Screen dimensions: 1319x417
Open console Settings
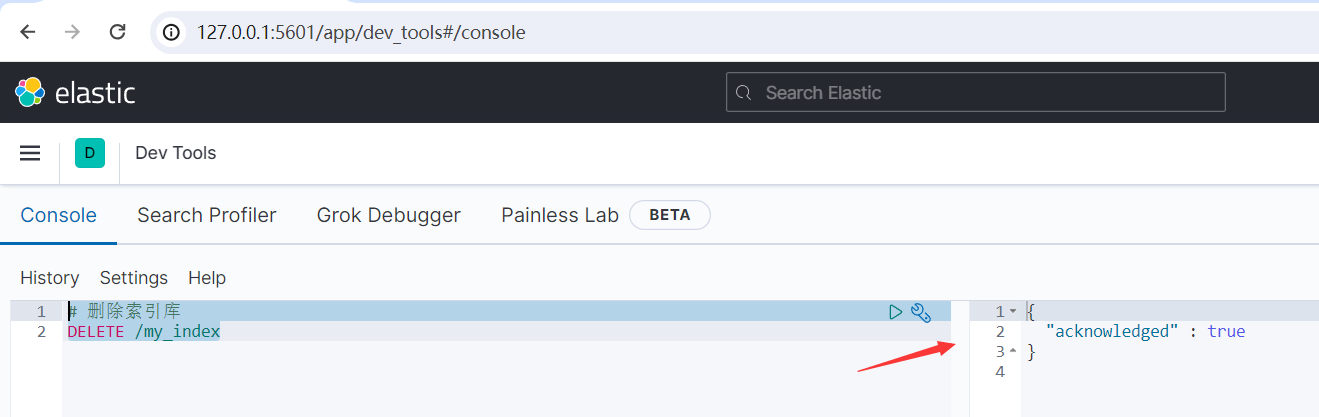pyautogui.click(x=134, y=278)
